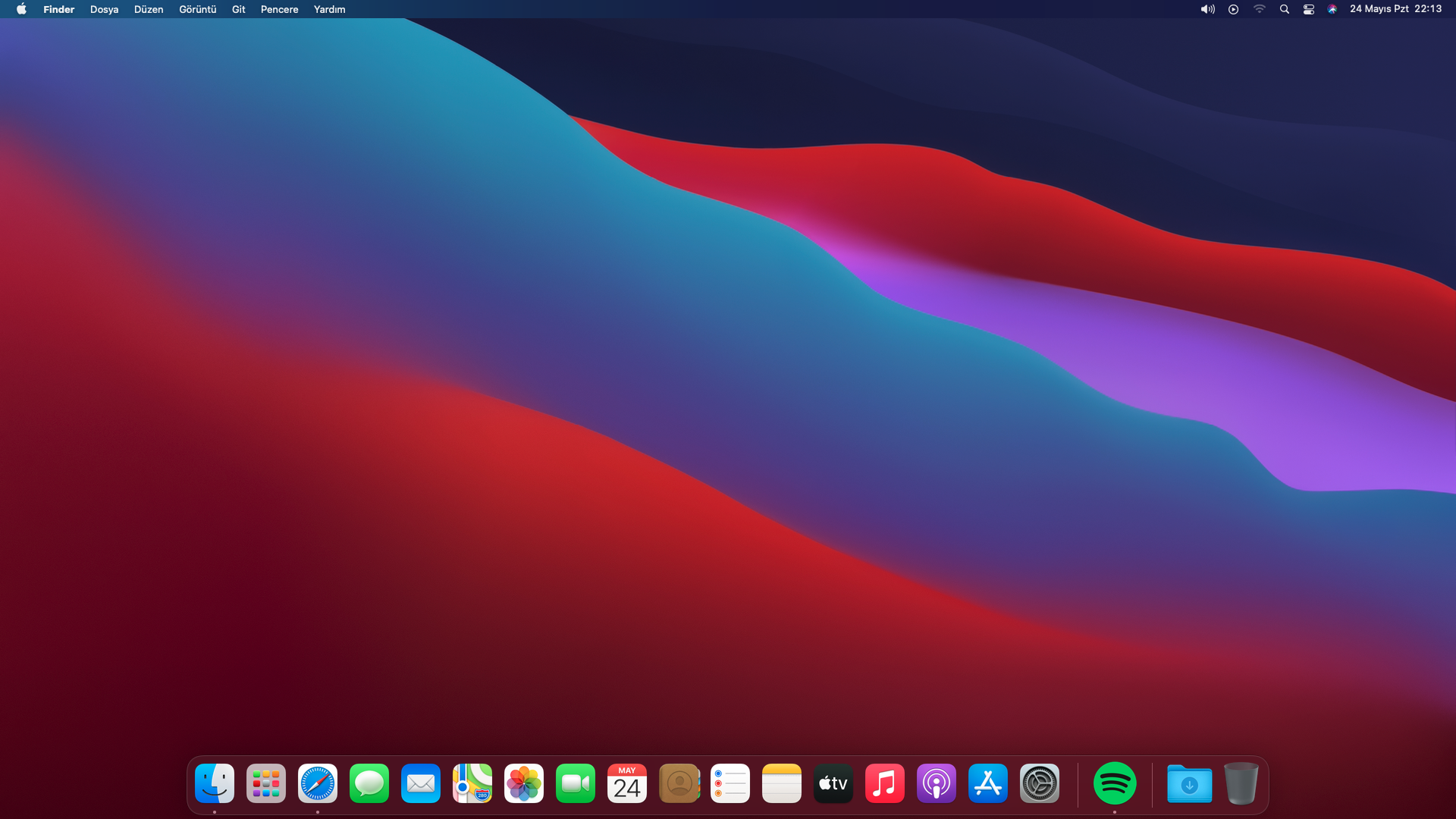Open Music app in the Dock

885,783
